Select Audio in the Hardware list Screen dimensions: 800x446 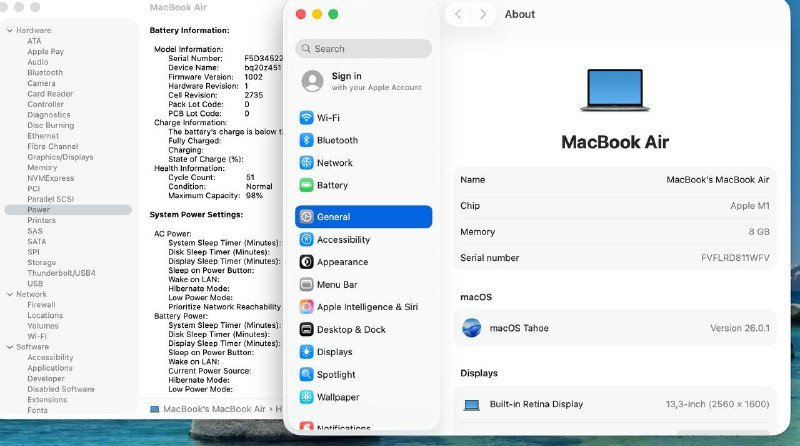[x=38, y=62]
